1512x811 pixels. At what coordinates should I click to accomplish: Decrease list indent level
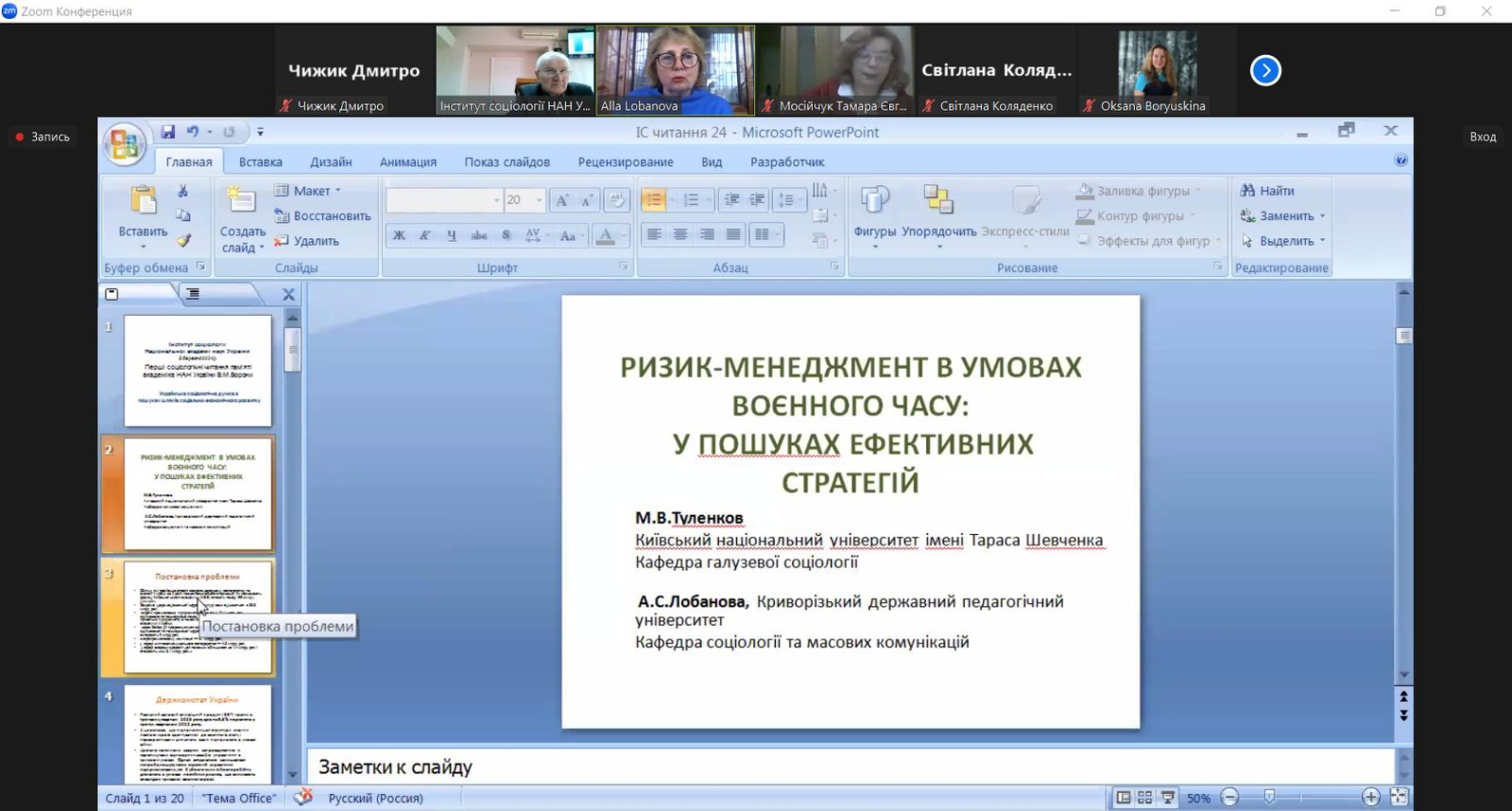731,199
